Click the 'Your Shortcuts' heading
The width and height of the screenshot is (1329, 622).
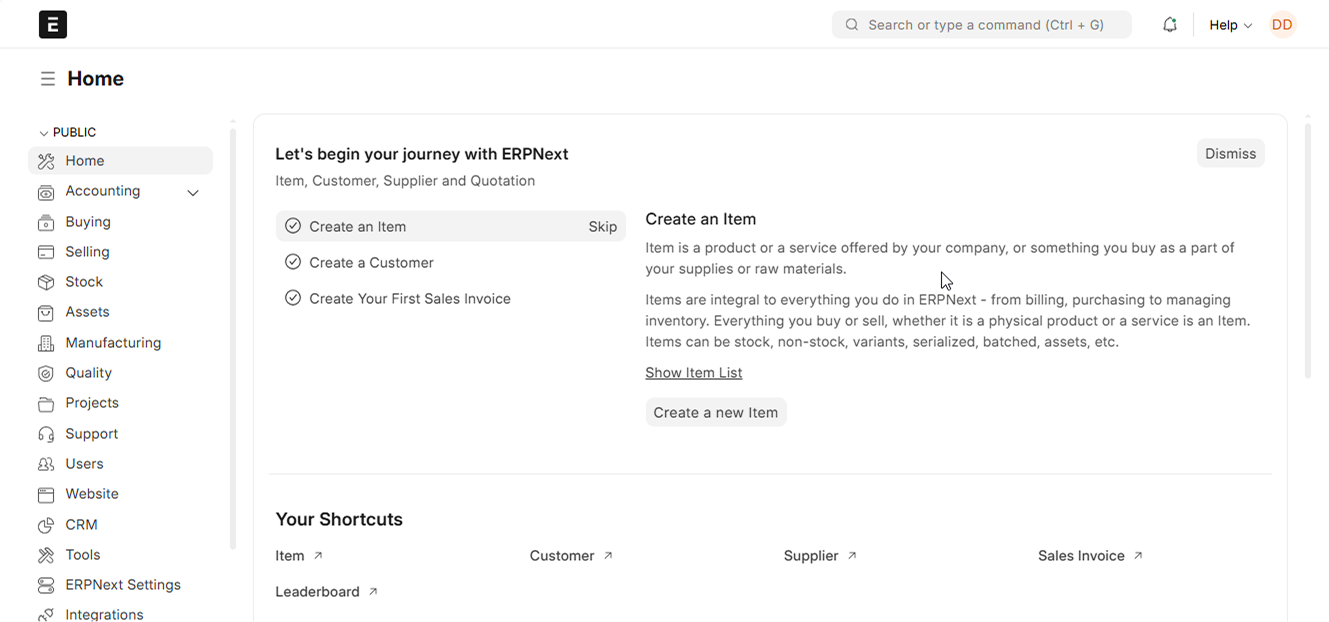(x=339, y=519)
